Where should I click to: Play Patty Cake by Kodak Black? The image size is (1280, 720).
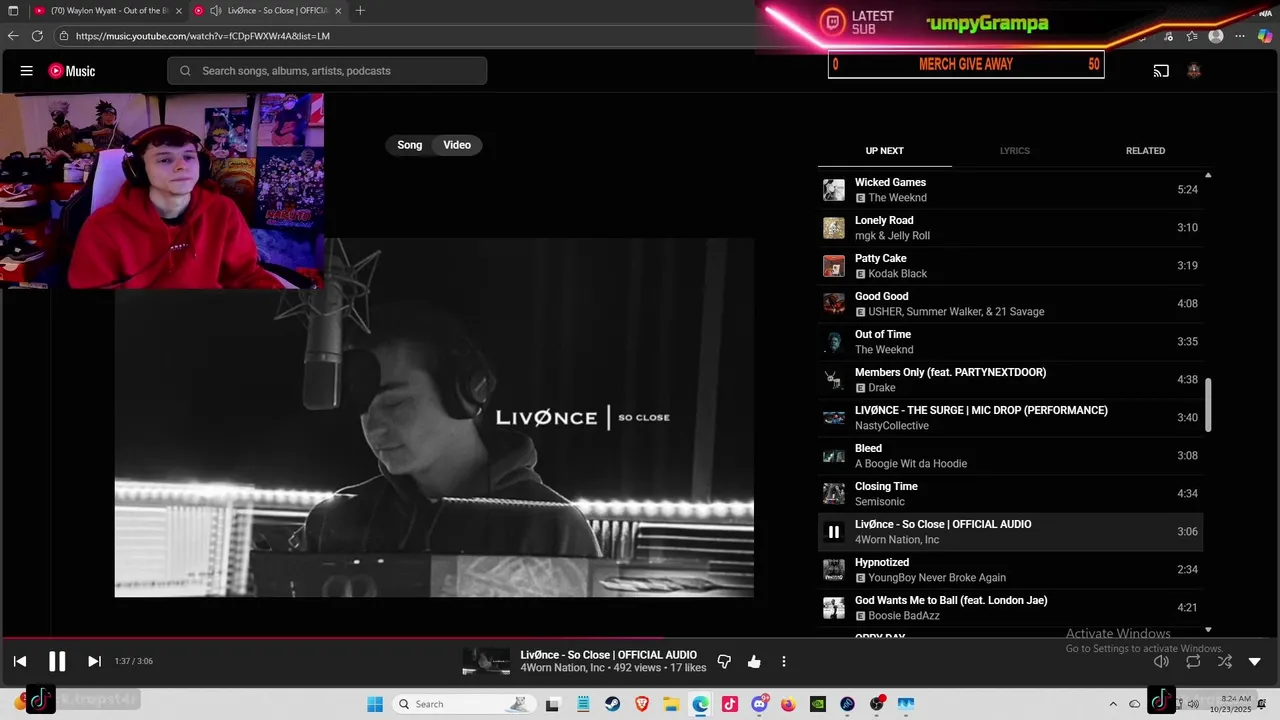click(x=1010, y=265)
